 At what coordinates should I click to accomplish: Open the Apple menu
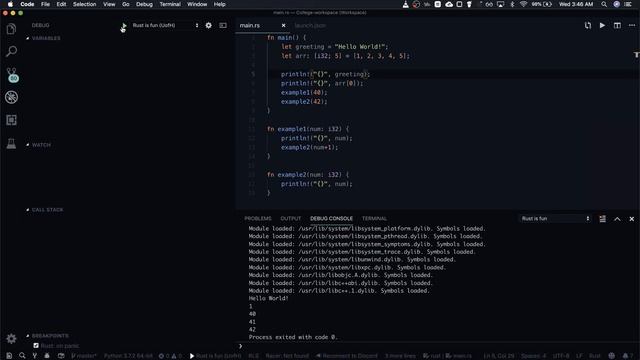point(10,4)
